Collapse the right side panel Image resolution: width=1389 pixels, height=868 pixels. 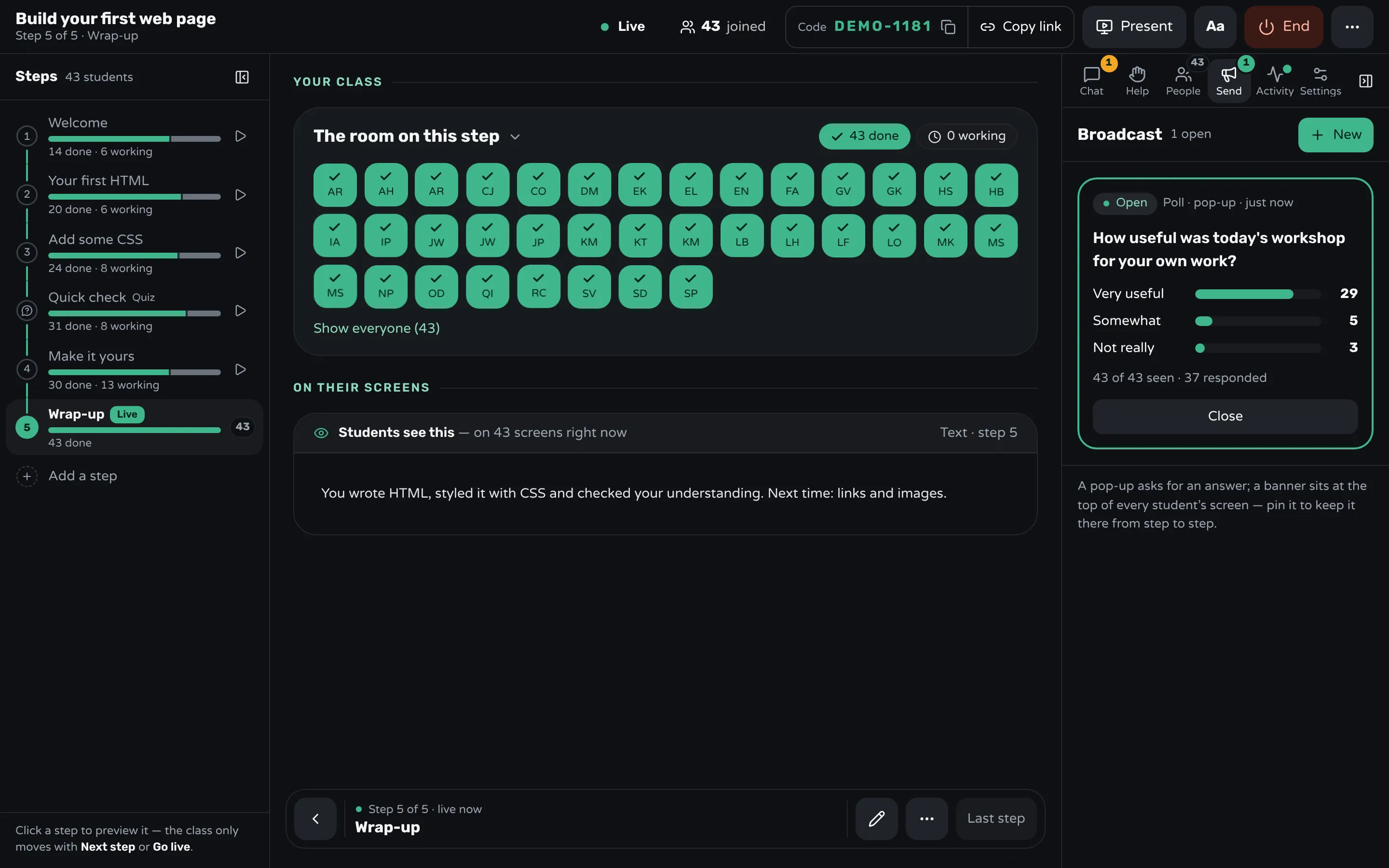tap(1365, 81)
